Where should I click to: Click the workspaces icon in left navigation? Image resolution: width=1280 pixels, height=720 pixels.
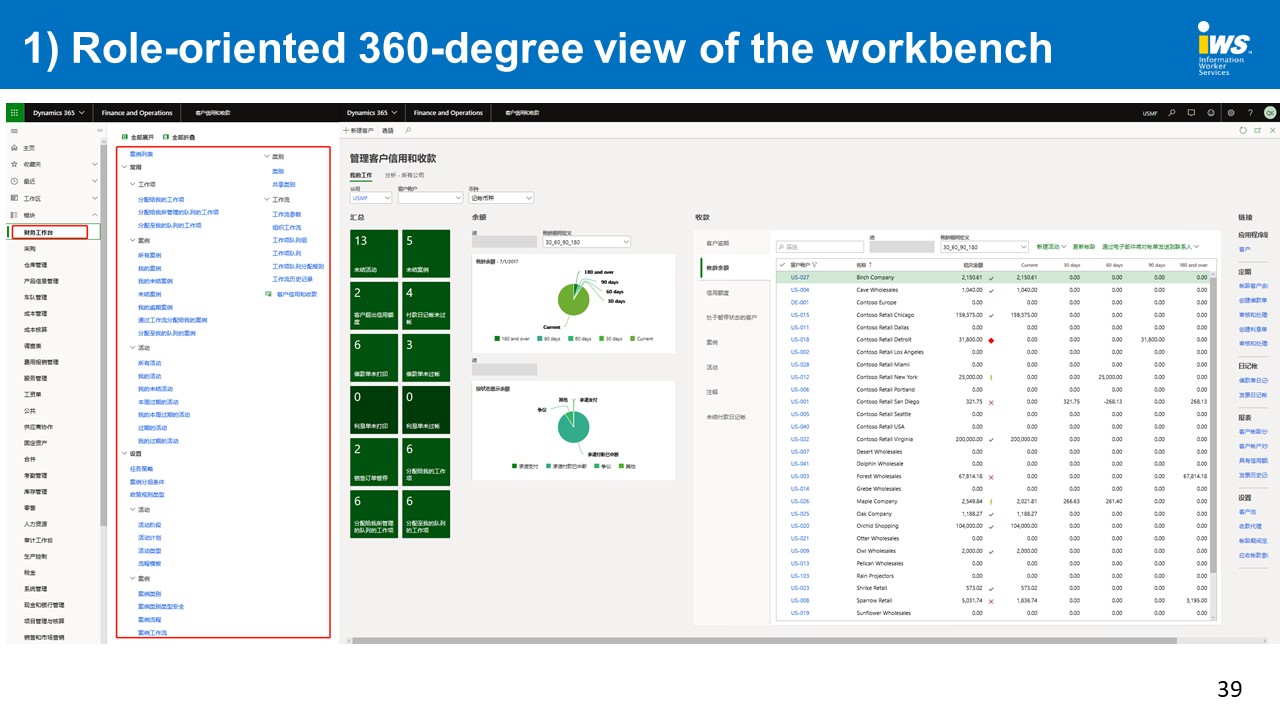point(14,198)
